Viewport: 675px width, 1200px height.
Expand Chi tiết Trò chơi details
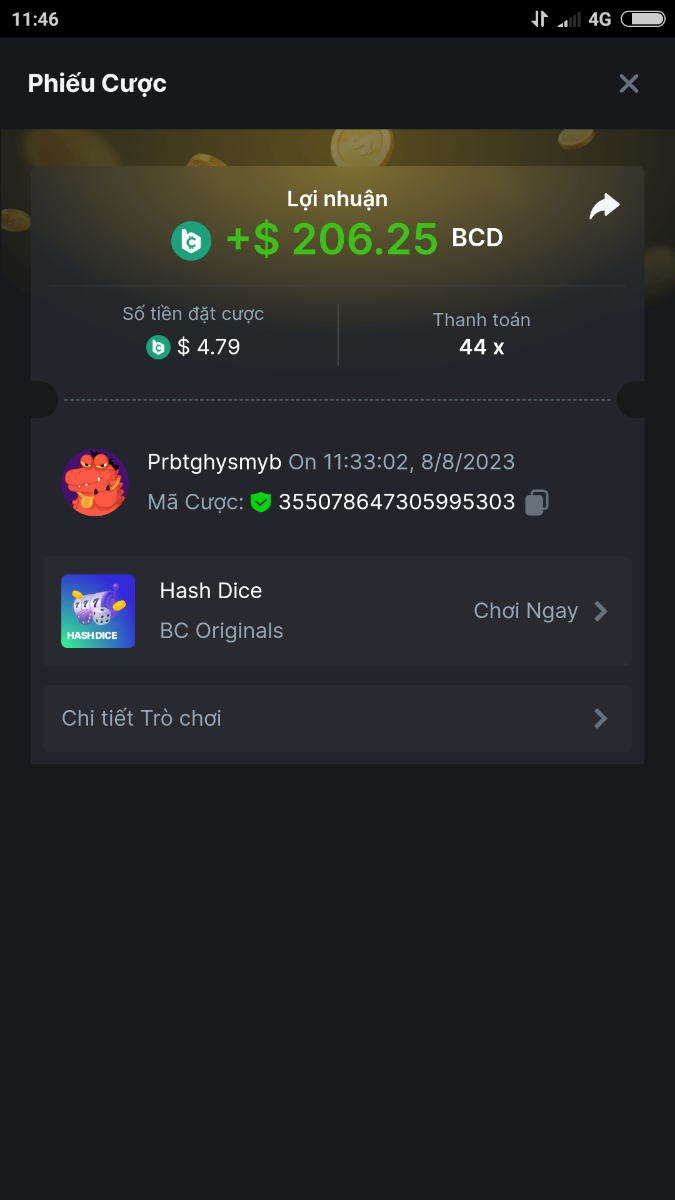click(337, 718)
